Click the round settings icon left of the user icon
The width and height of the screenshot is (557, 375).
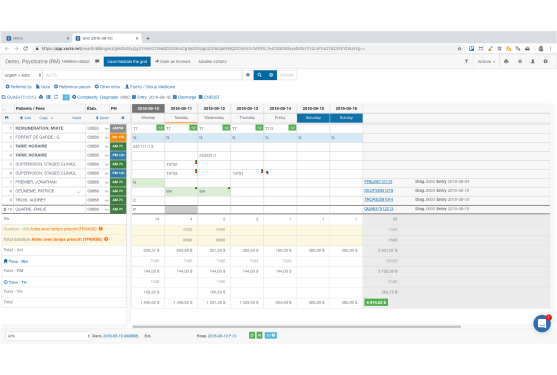pos(520,61)
